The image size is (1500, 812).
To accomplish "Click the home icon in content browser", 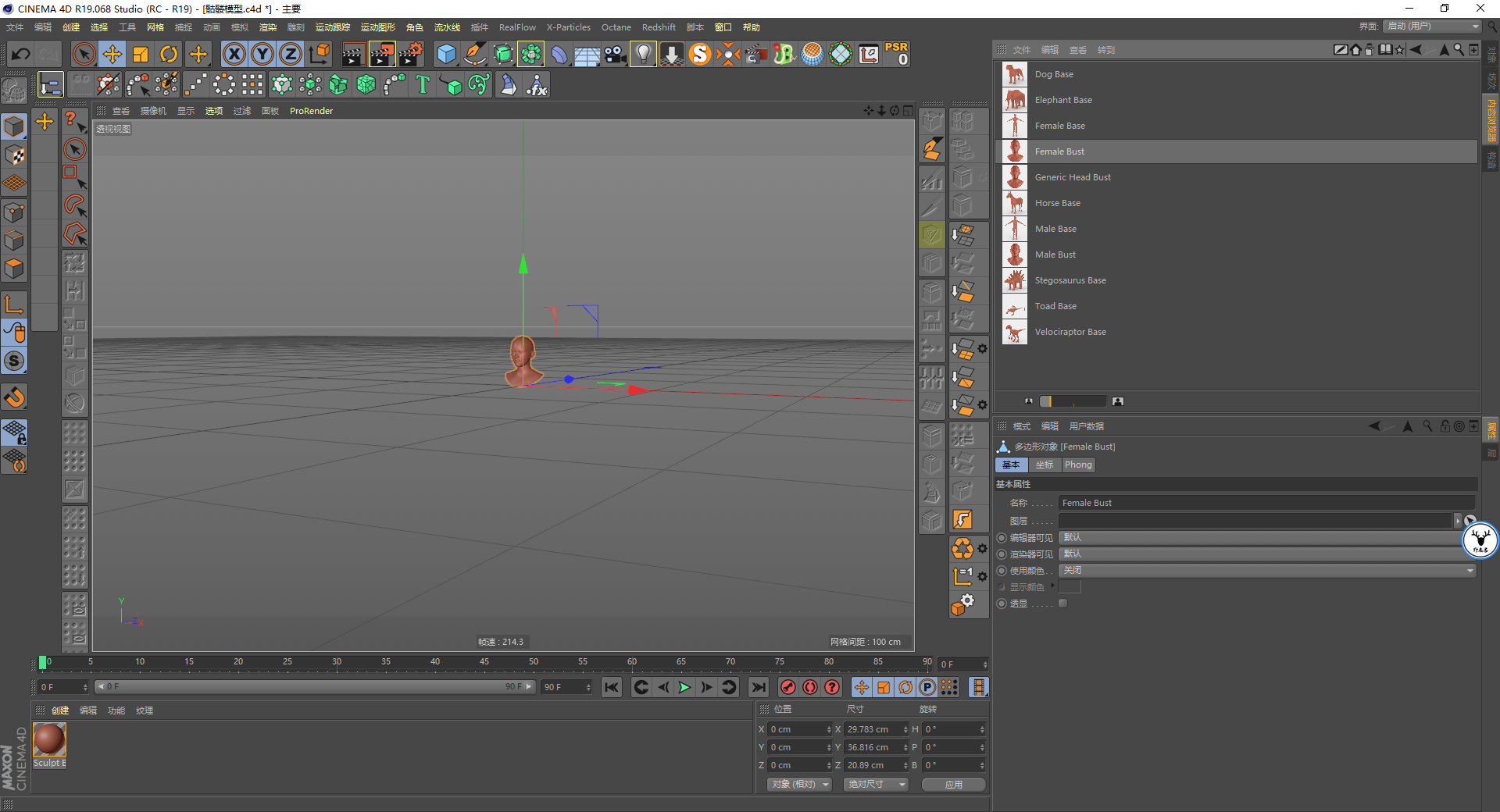I will point(1355,50).
